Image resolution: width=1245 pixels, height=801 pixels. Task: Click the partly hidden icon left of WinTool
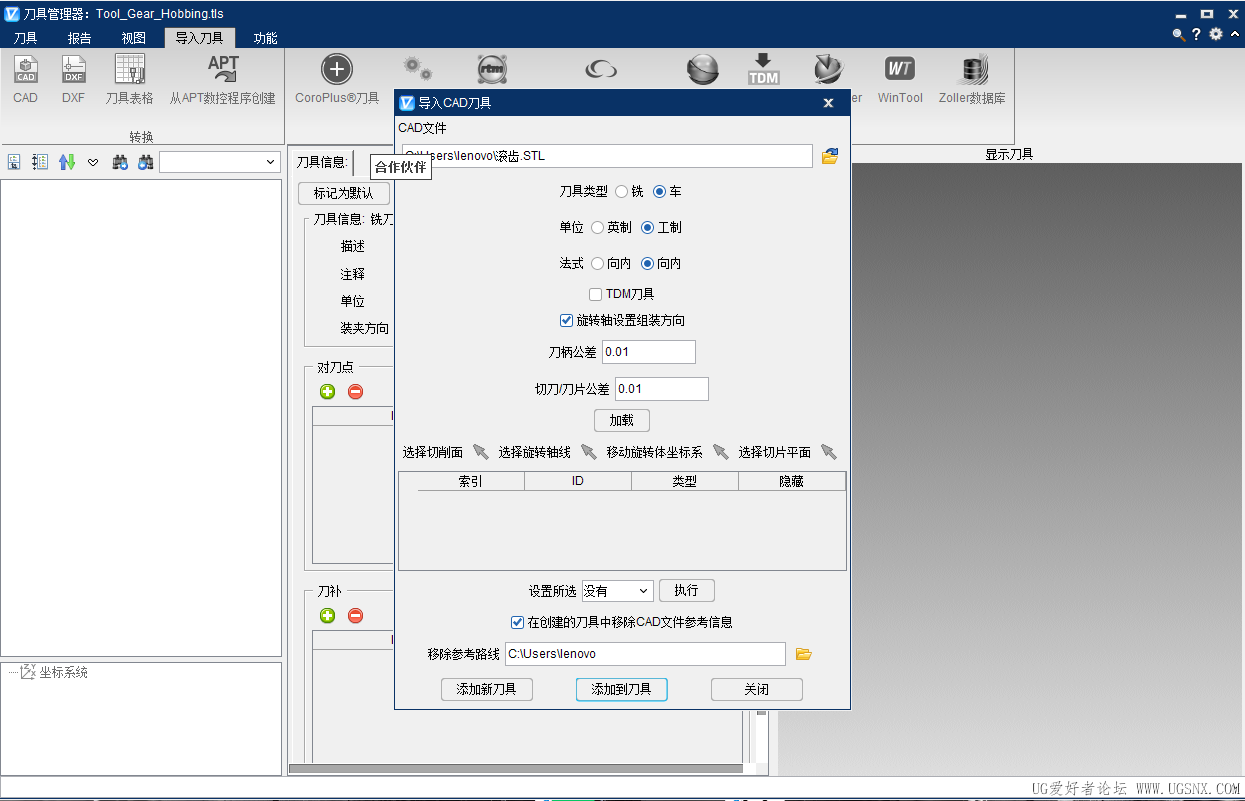[x=830, y=69]
